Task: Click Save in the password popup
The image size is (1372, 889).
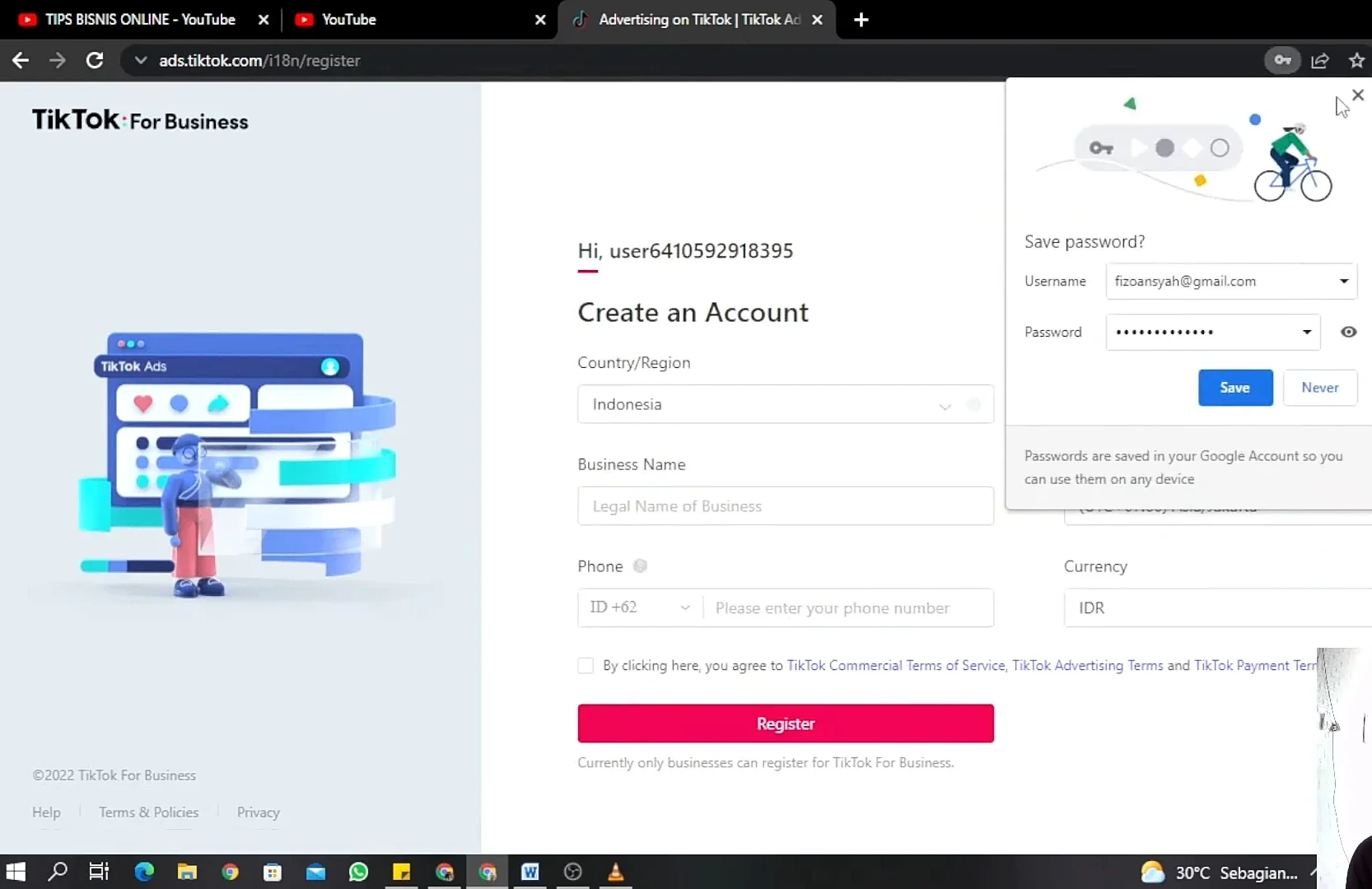Action: (x=1234, y=388)
